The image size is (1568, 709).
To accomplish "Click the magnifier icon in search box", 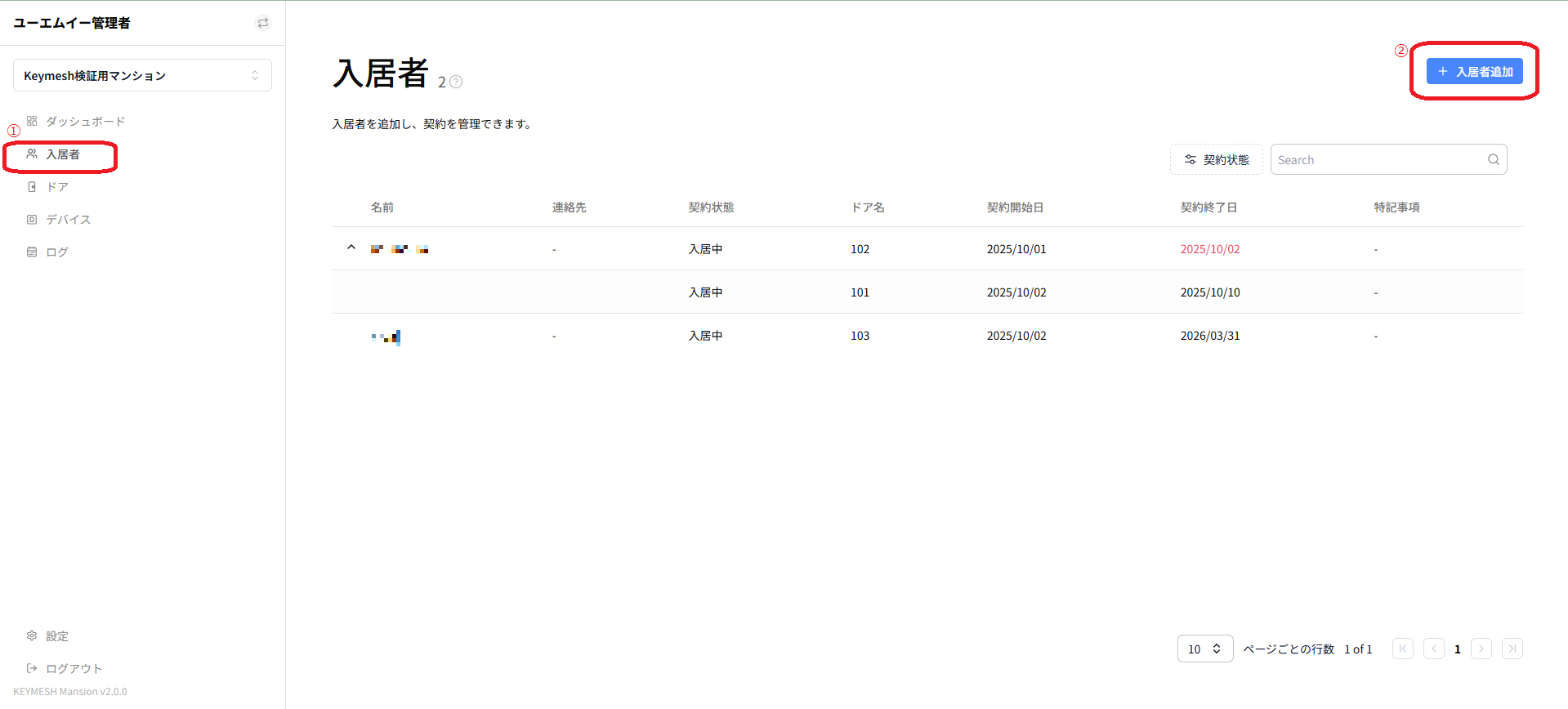I will coord(1494,159).
